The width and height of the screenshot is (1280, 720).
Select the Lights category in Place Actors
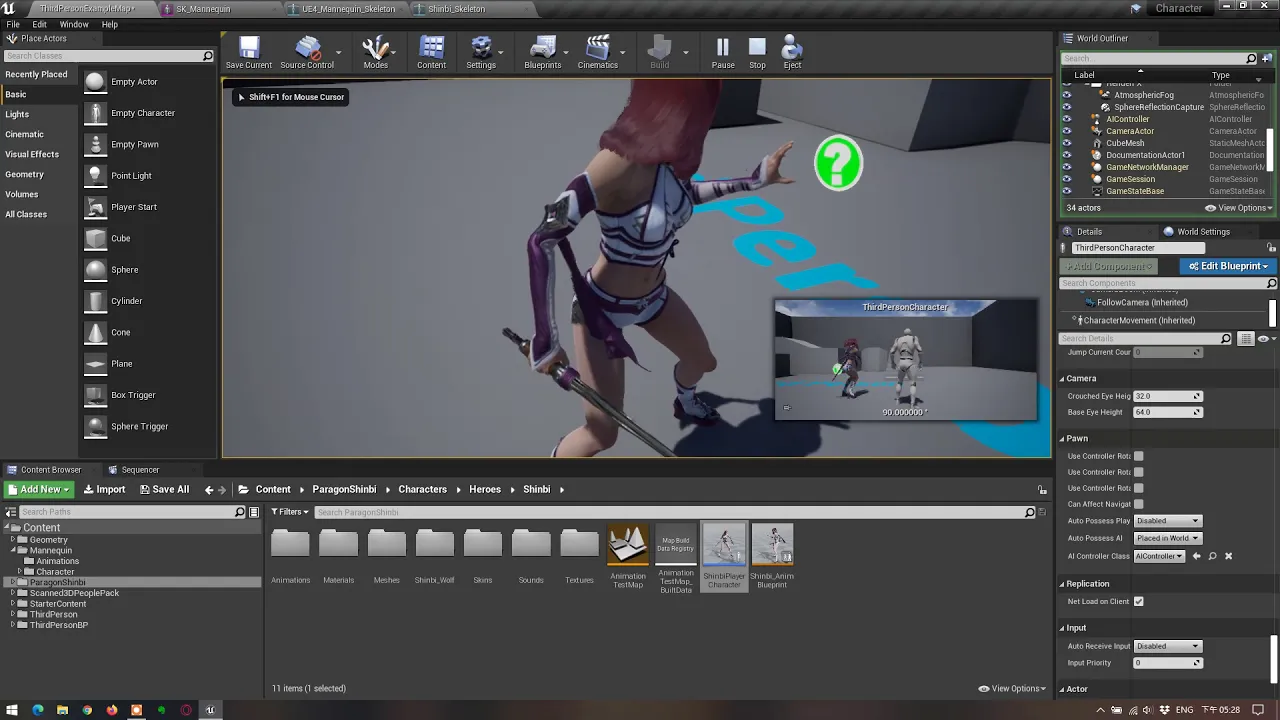coord(17,114)
